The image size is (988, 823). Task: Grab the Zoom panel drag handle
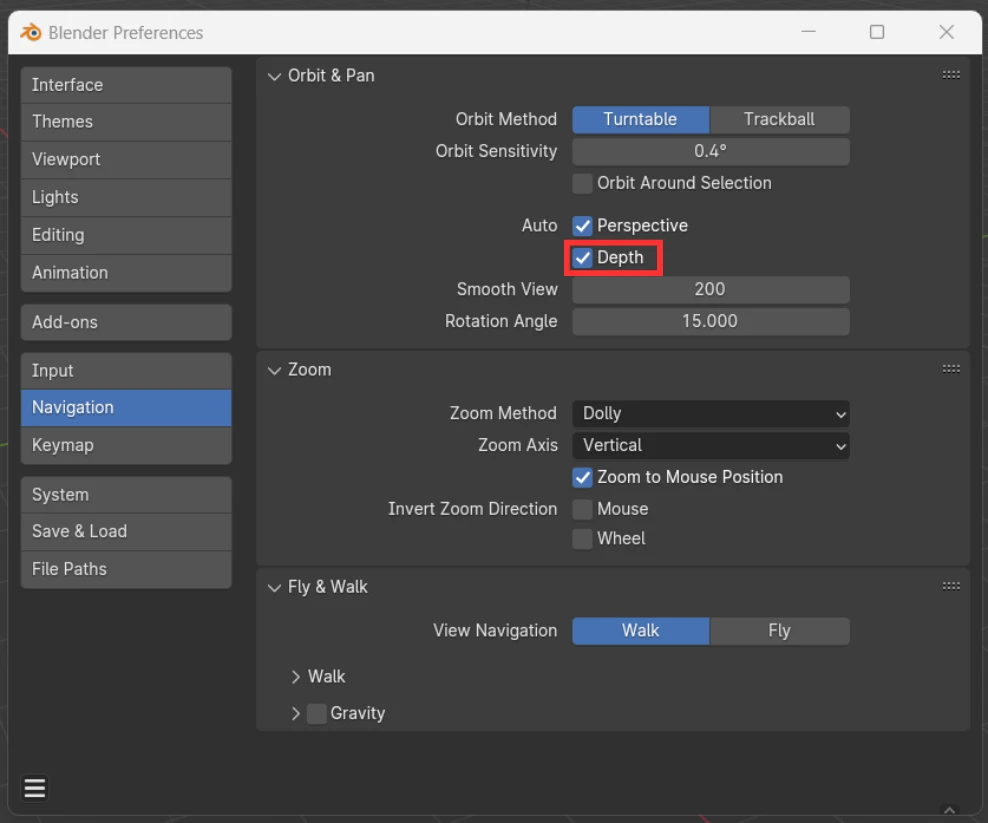pos(951,369)
